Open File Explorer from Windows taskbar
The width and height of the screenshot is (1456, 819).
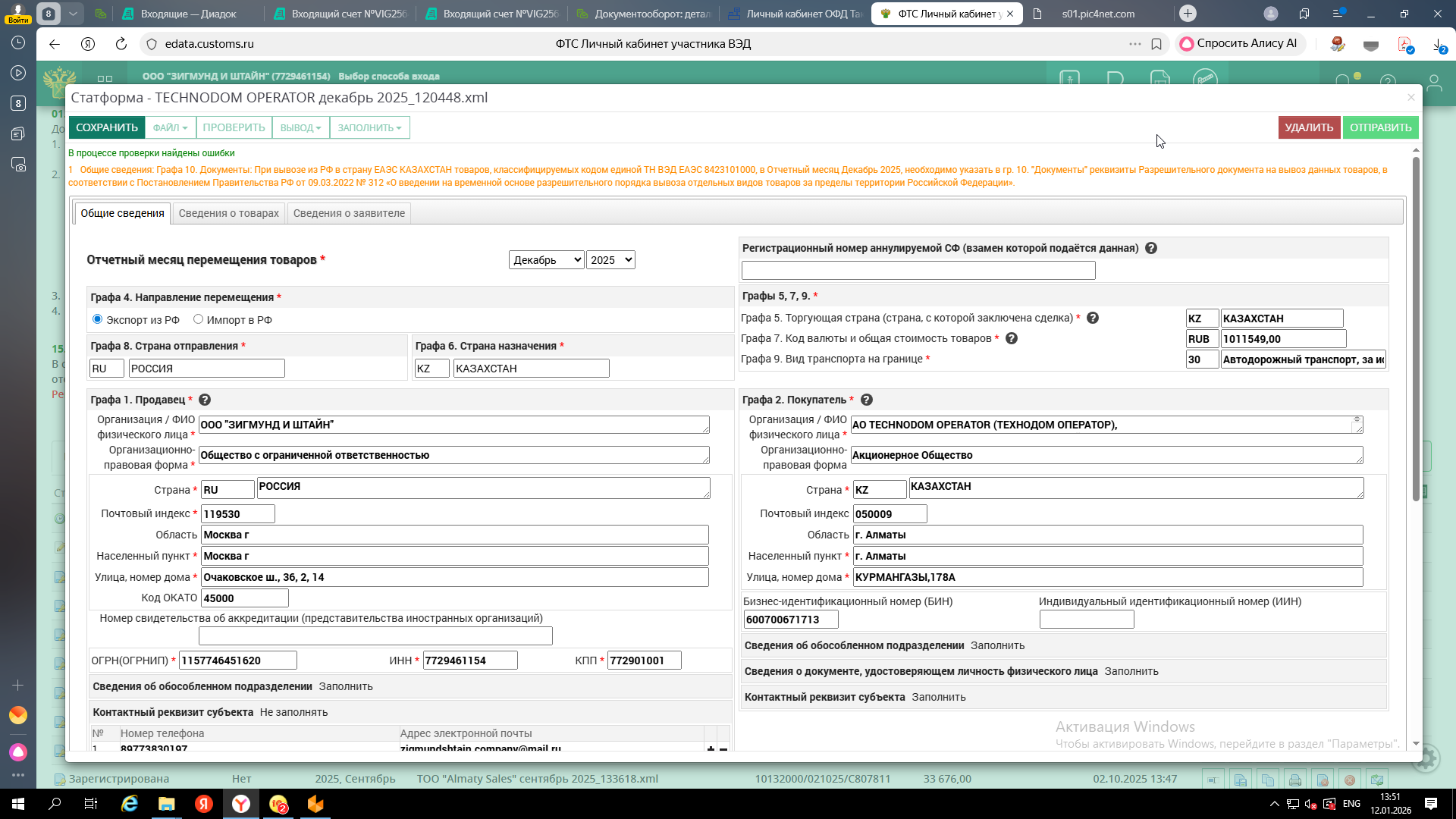pyautogui.click(x=166, y=804)
